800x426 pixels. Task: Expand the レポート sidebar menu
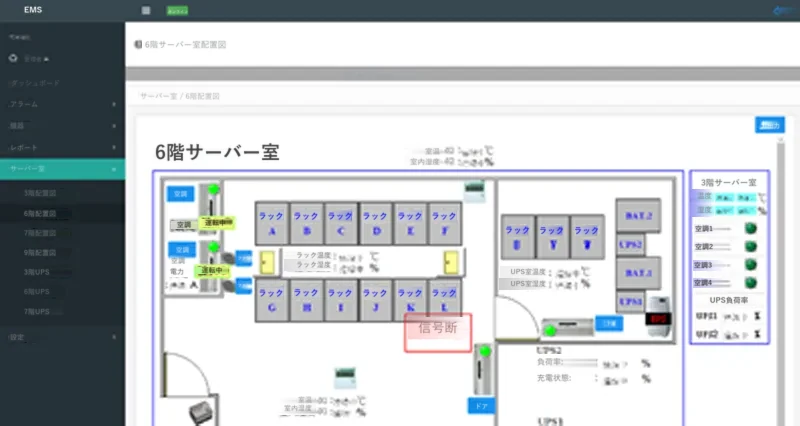tap(62, 147)
